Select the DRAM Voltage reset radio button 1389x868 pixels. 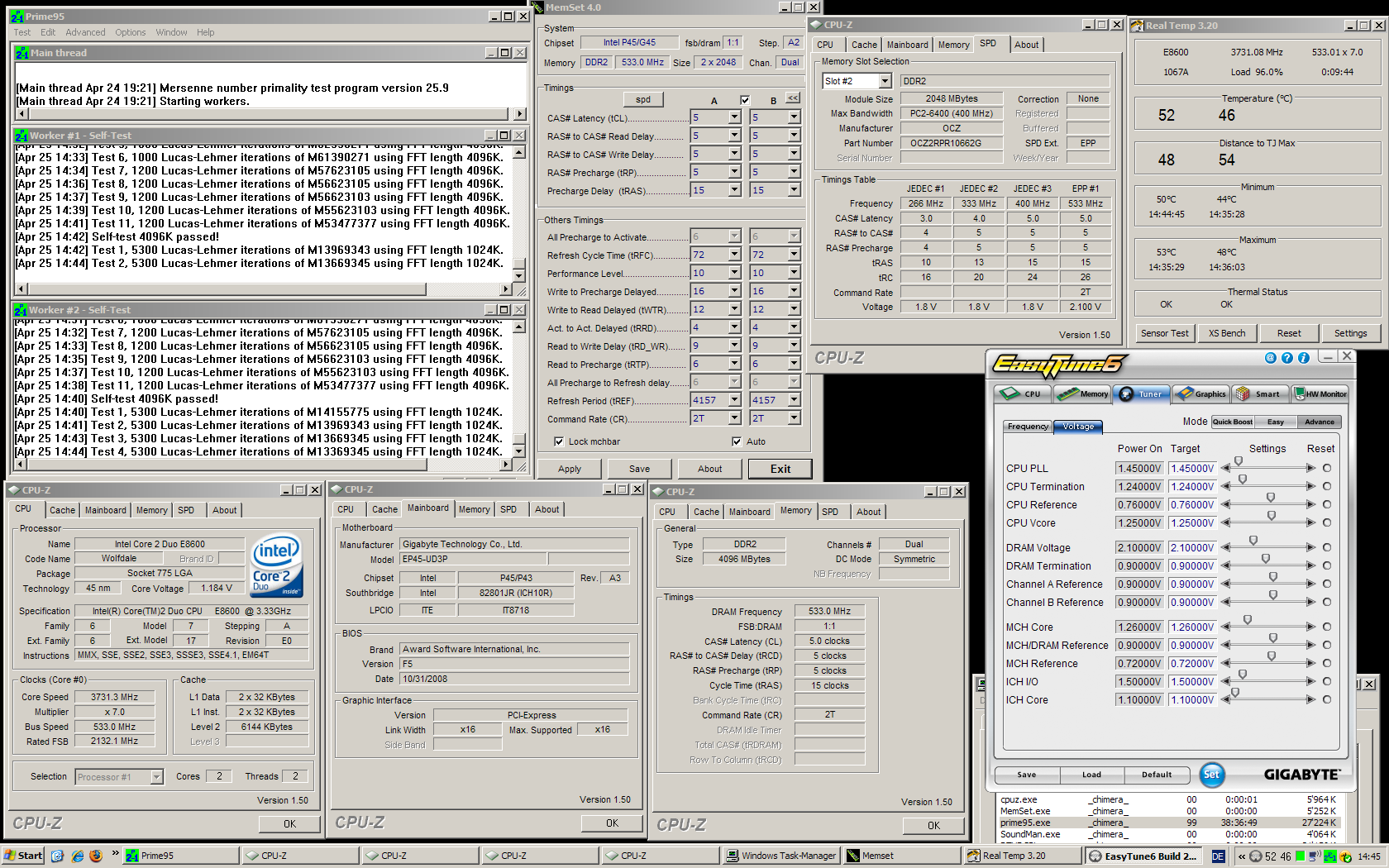(x=1327, y=547)
